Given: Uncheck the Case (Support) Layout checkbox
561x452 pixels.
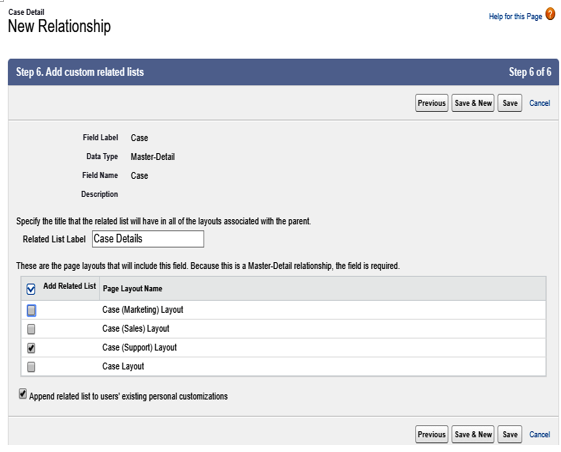Looking at the screenshot, I should click(x=31, y=348).
